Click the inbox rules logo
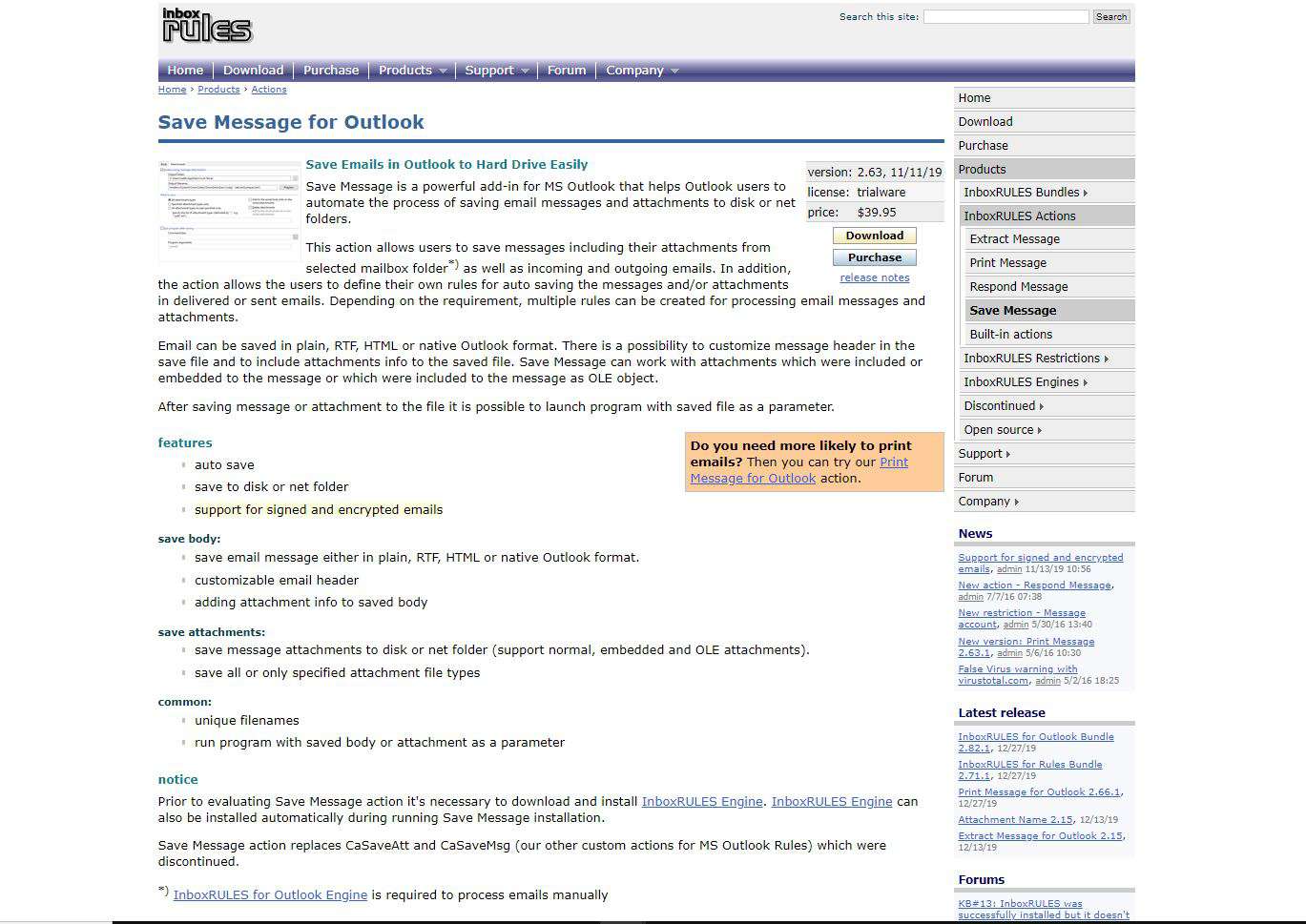The width and height of the screenshot is (1306, 924). pyautogui.click(x=207, y=26)
